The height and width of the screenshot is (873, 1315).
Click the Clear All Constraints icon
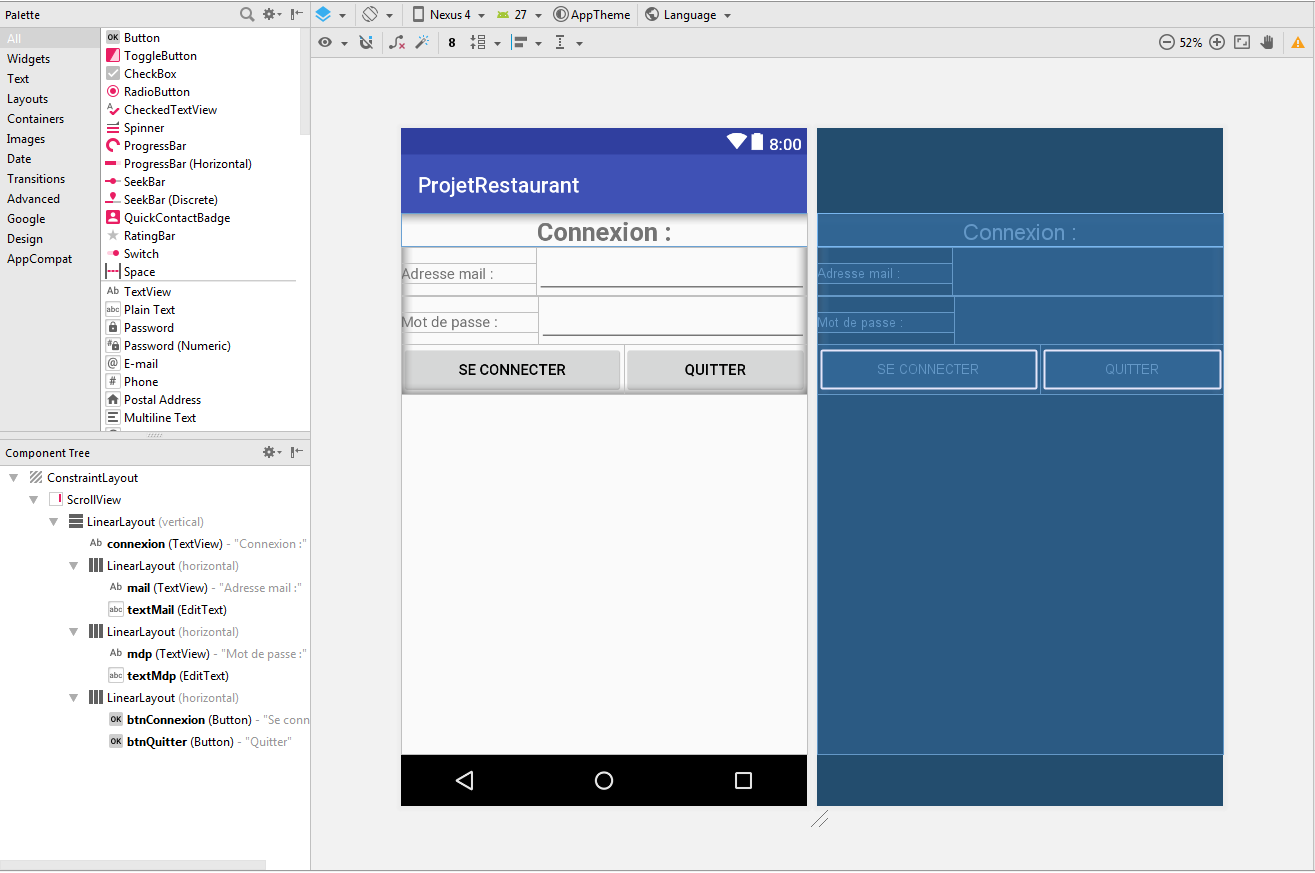click(399, 42)
